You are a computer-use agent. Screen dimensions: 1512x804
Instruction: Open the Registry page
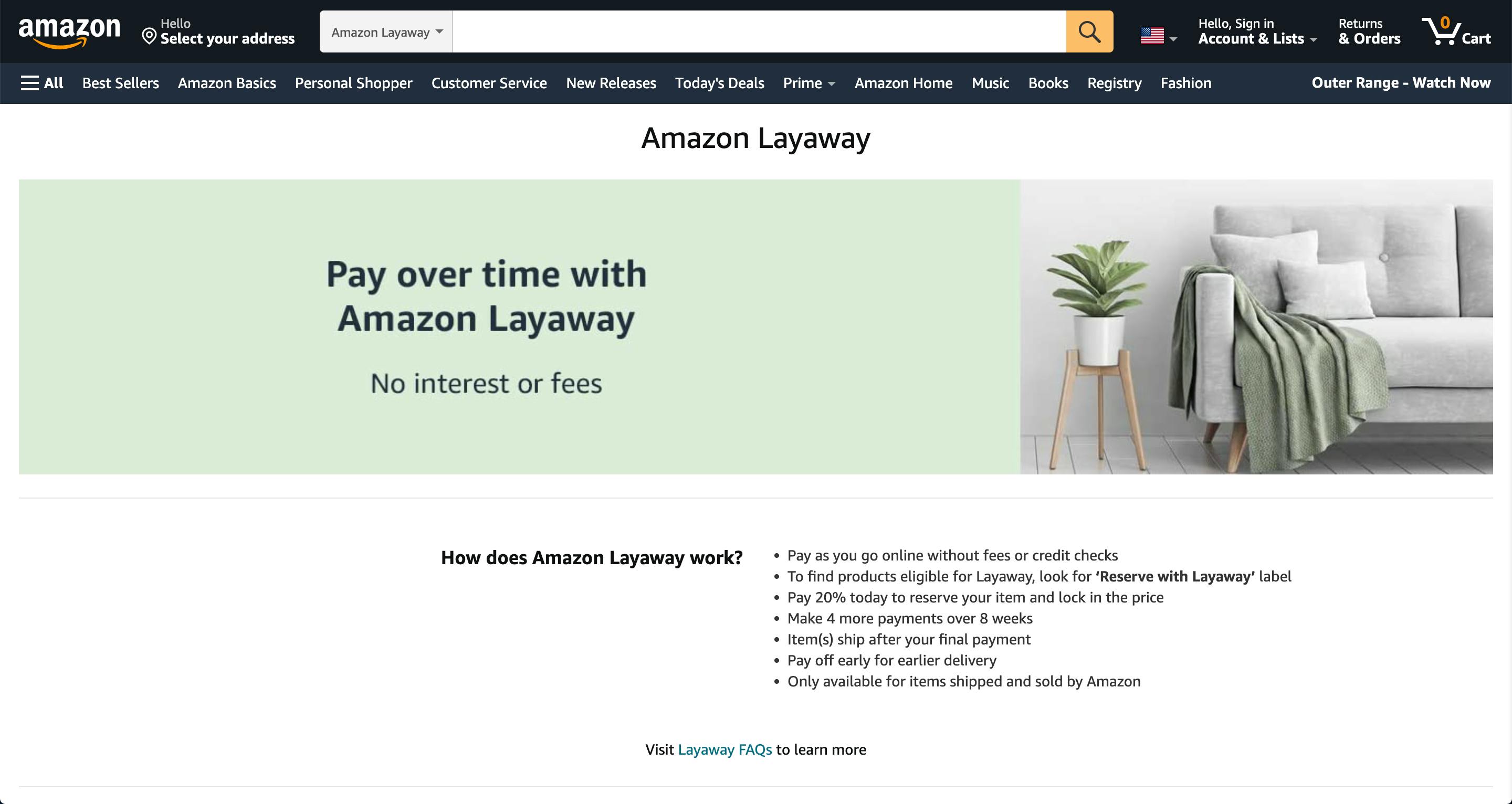1114,83
